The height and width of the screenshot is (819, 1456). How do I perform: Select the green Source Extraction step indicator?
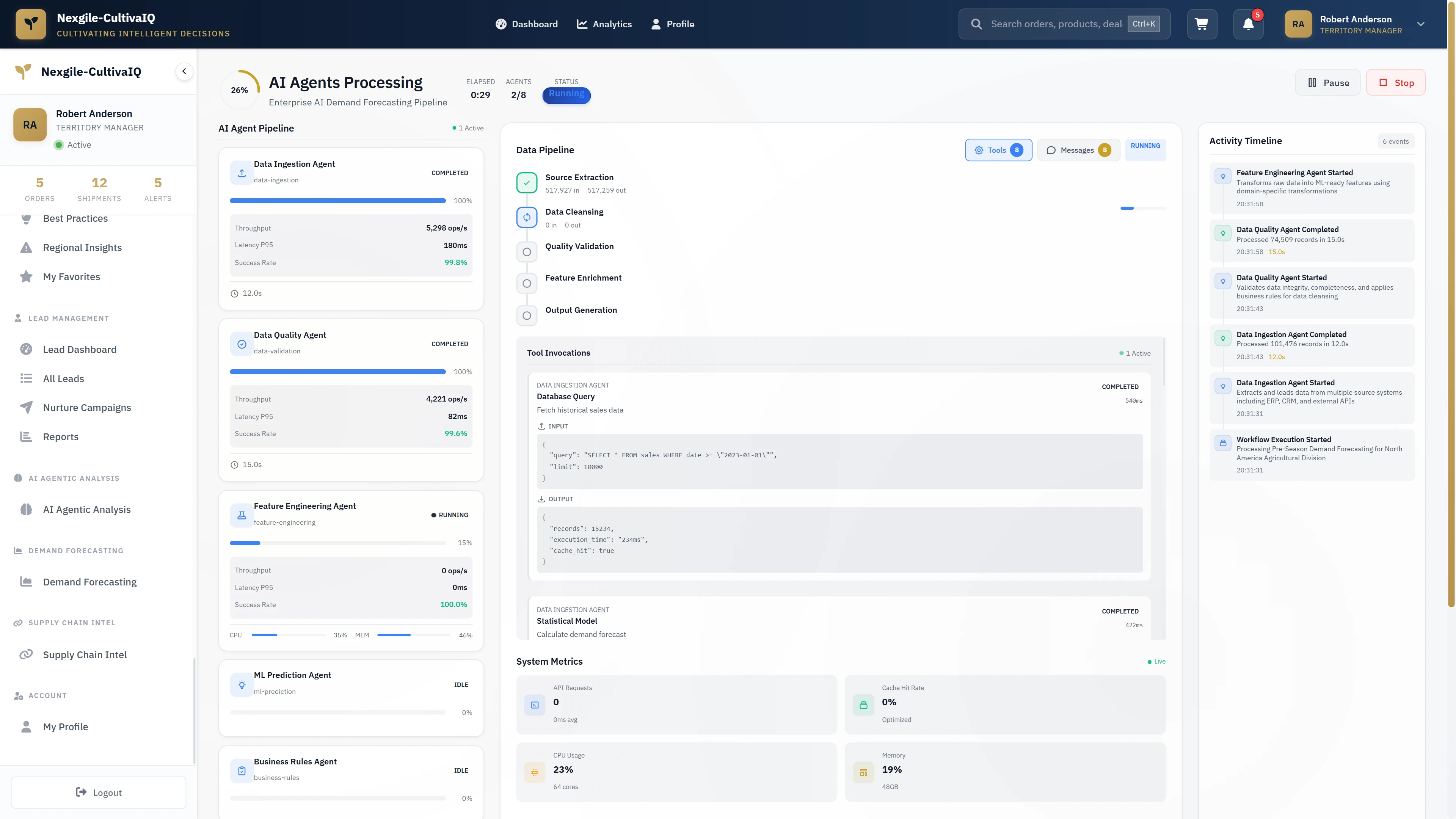point(526,182)
